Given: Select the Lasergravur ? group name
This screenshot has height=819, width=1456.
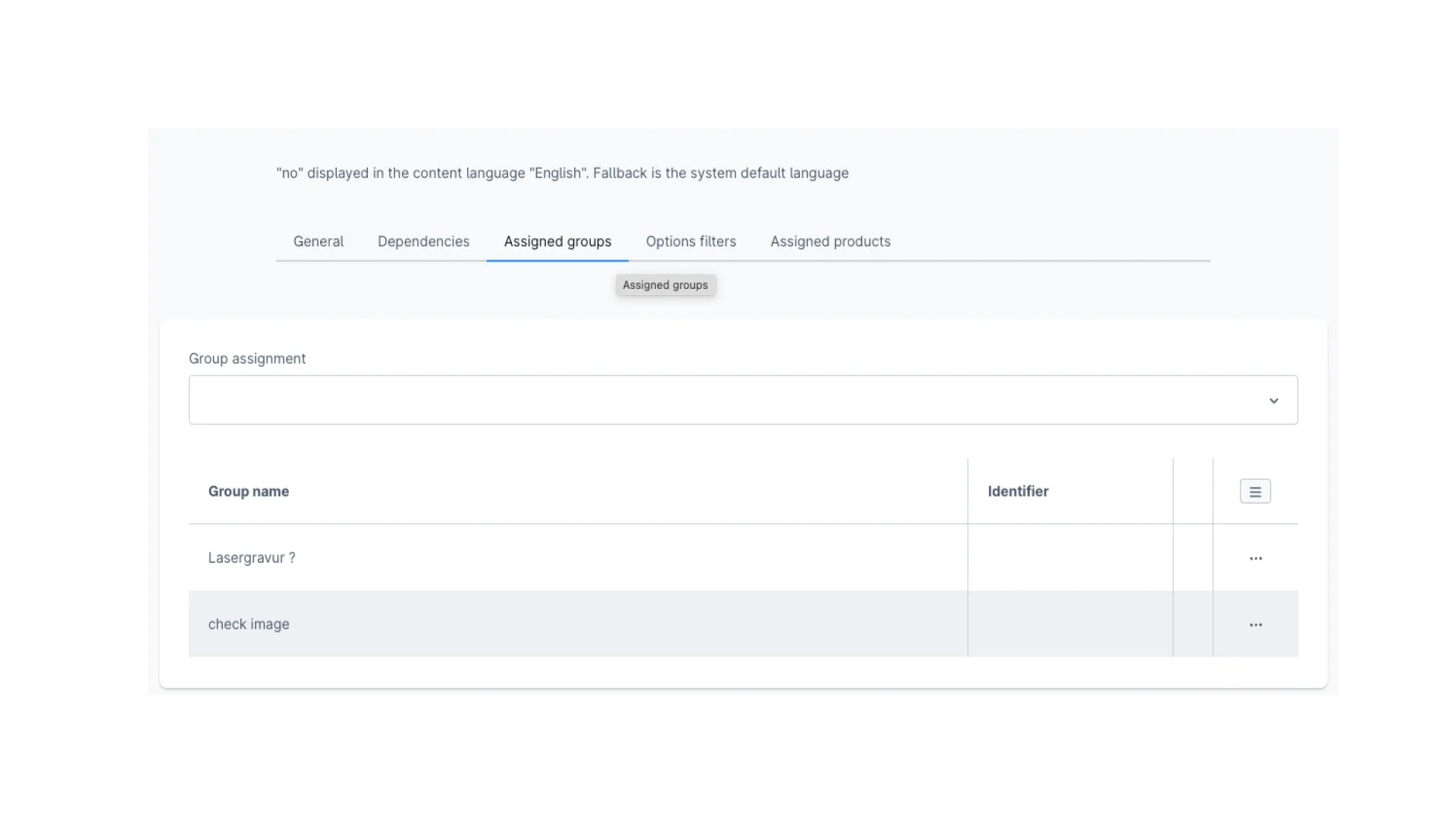Looking at the screenshot, I should tap(252, 558).
